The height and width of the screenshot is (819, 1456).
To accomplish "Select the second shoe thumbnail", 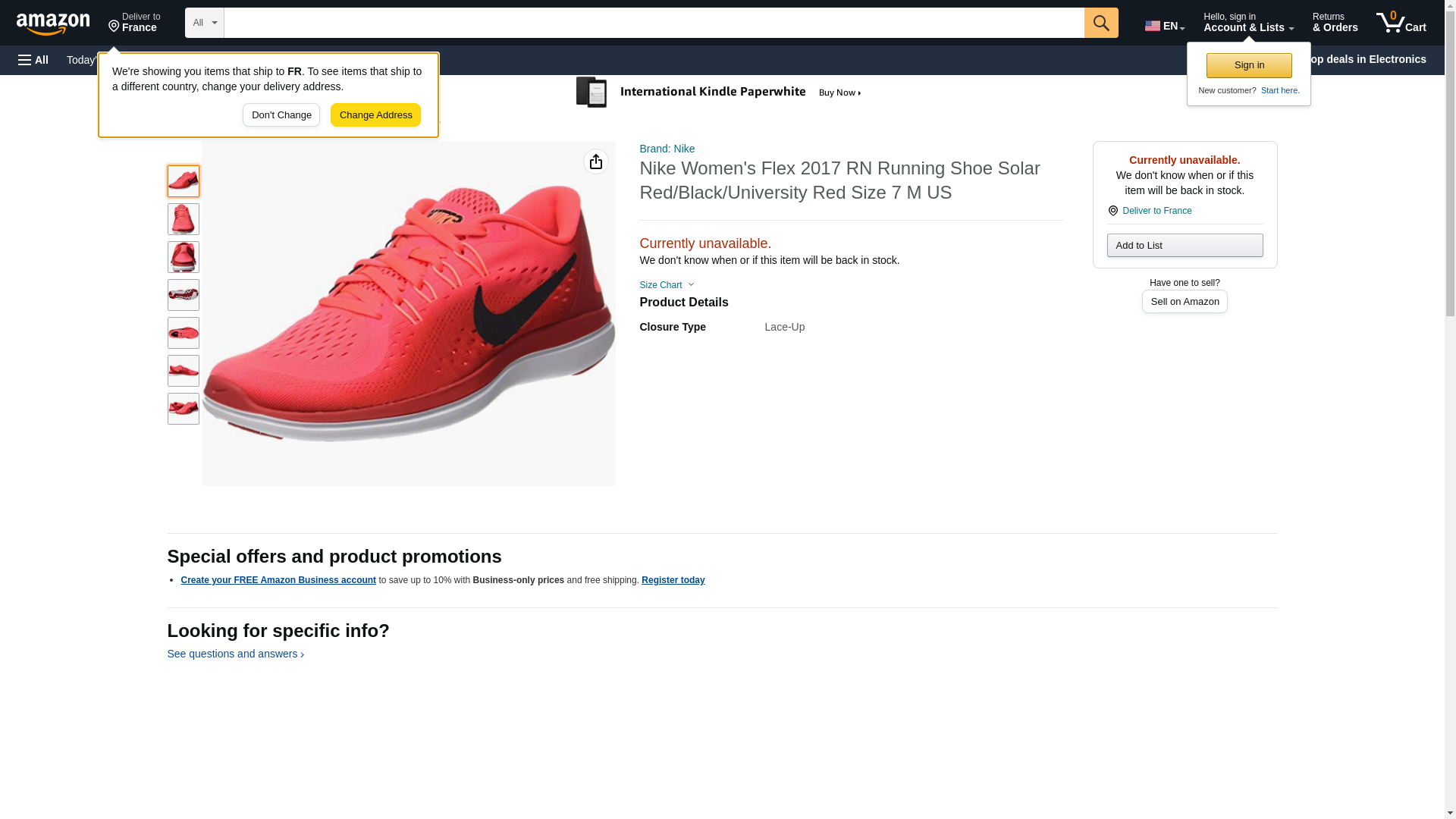I will [x=183, y=219].
